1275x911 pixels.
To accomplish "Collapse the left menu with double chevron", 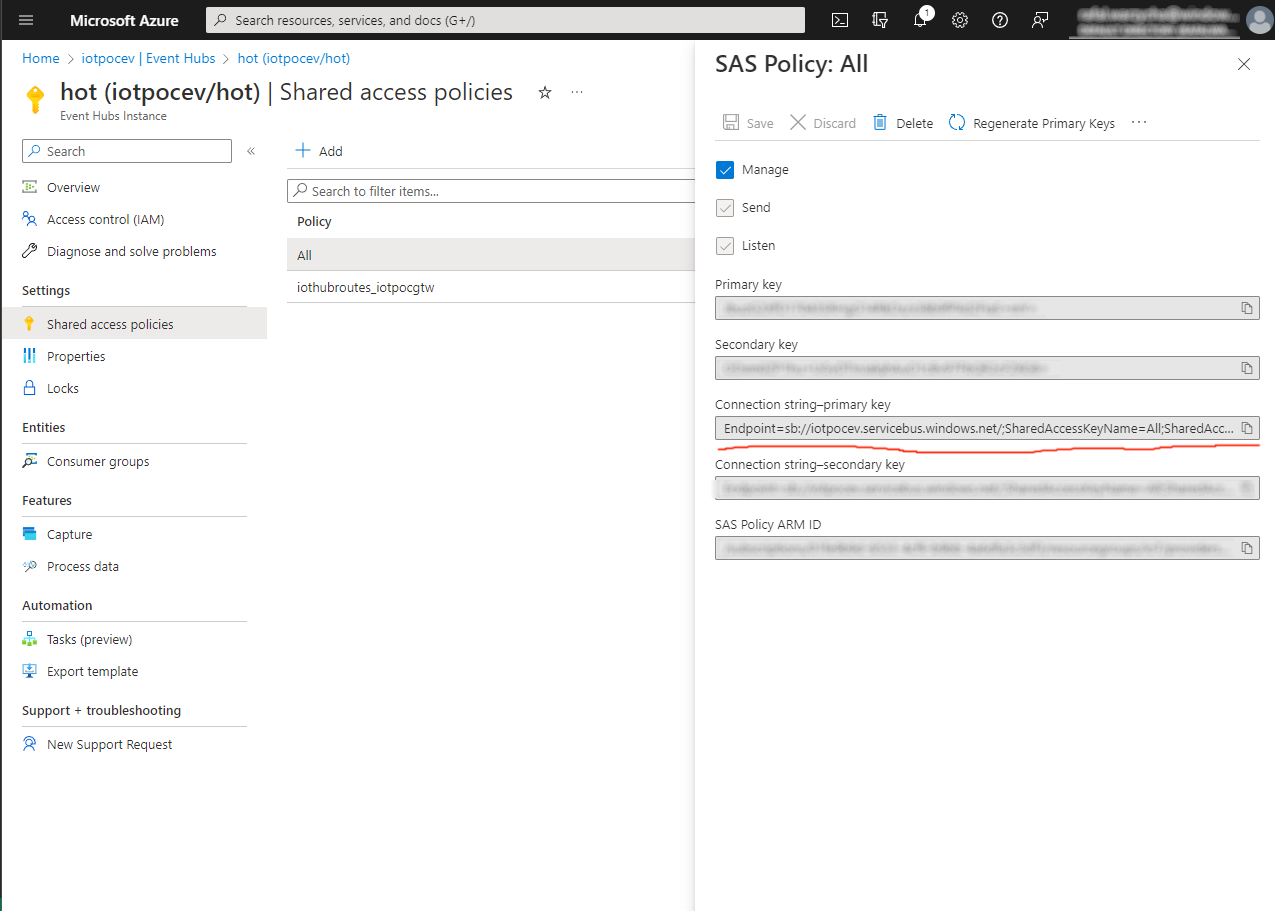I will (251, 151).
